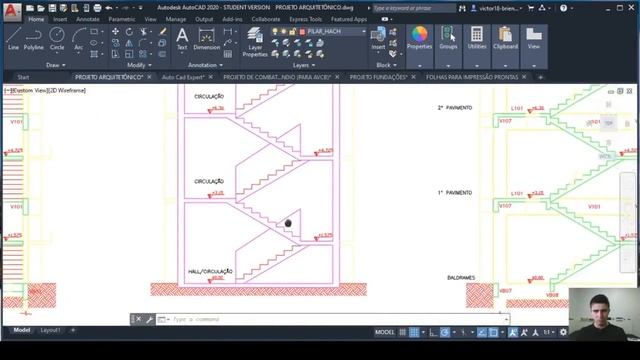Open the status bar customization gear
Screen dimensions: 640x360
click(563, 332)
